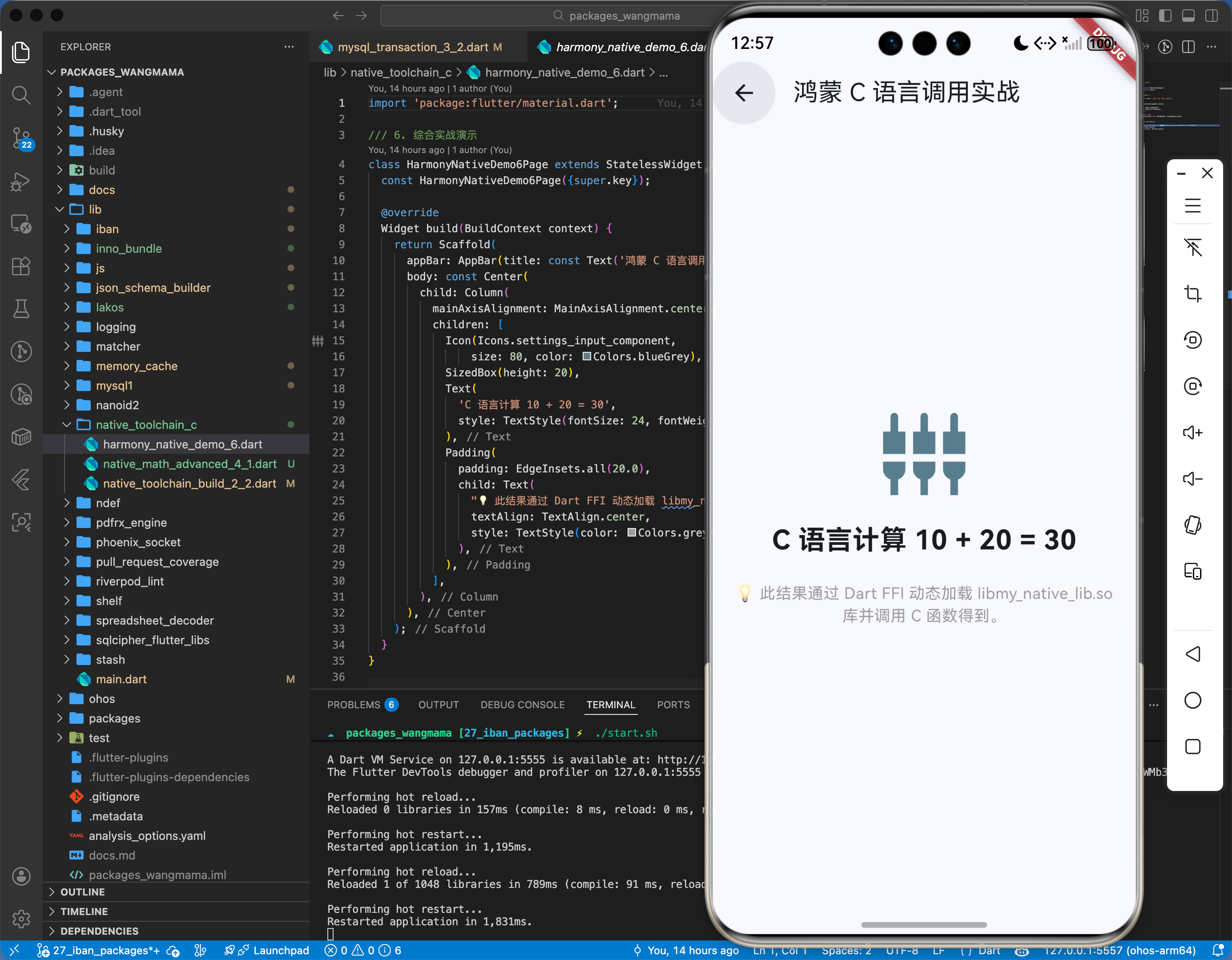Open Run and Debug view
Viewport: 1232px width, 960px height.
[x=21, y=182]
